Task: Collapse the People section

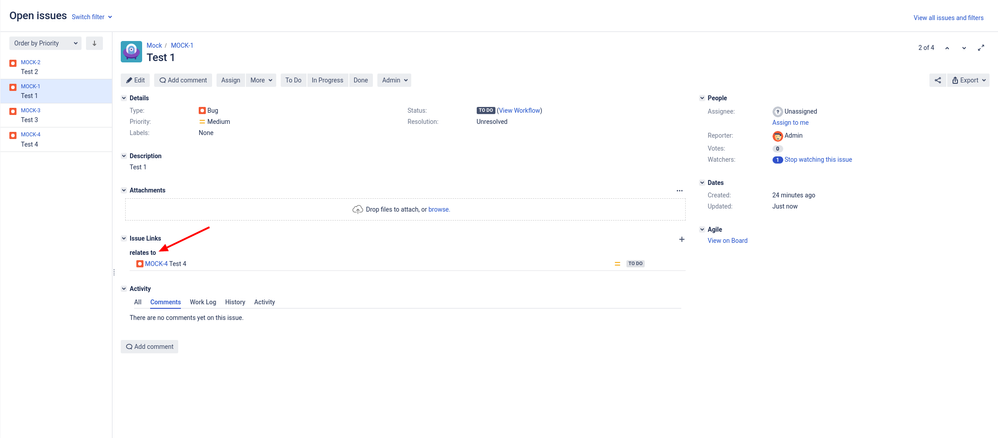Action: (x=702, y=98)
